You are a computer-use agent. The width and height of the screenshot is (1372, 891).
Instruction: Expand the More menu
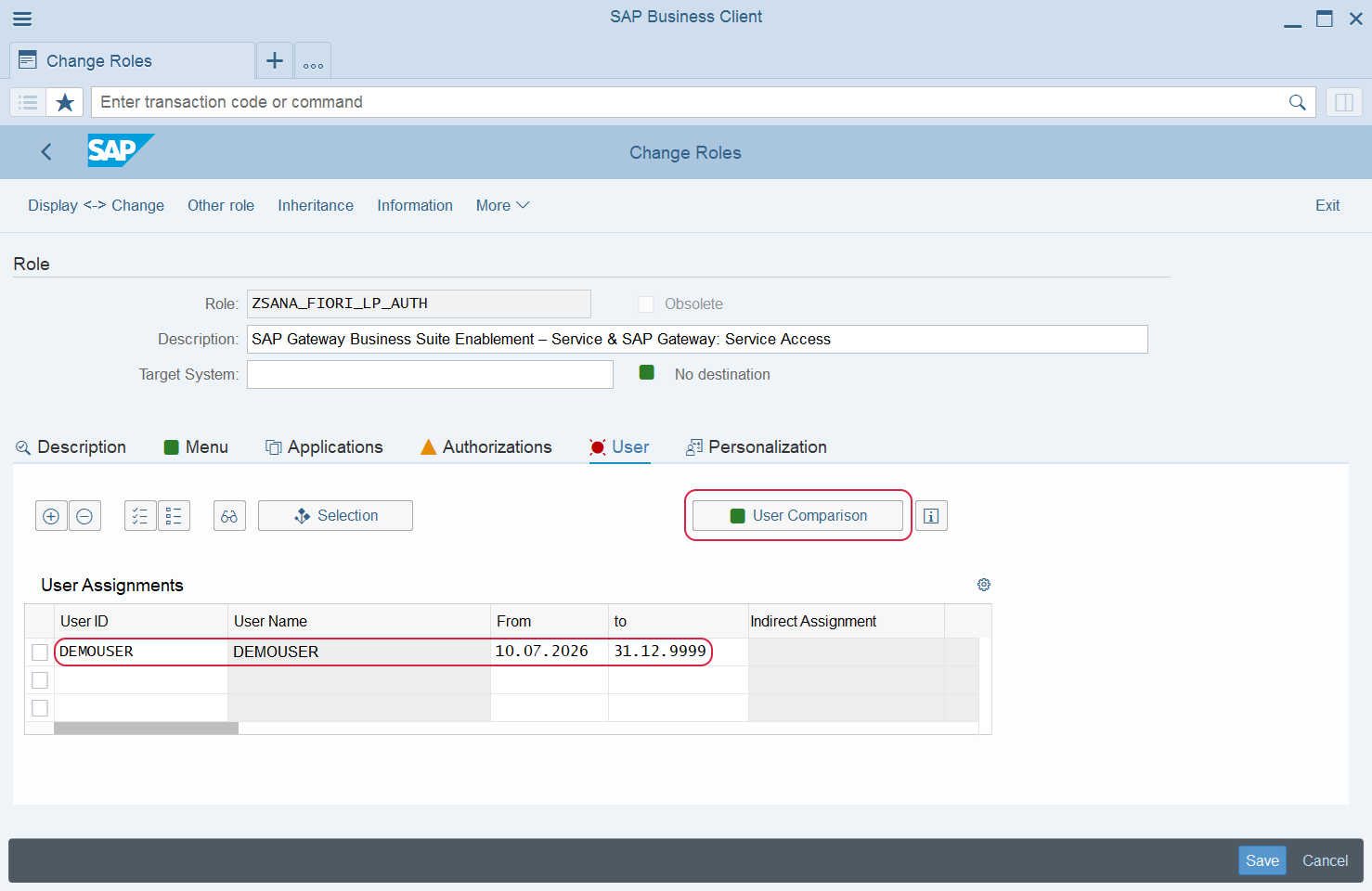502,206
